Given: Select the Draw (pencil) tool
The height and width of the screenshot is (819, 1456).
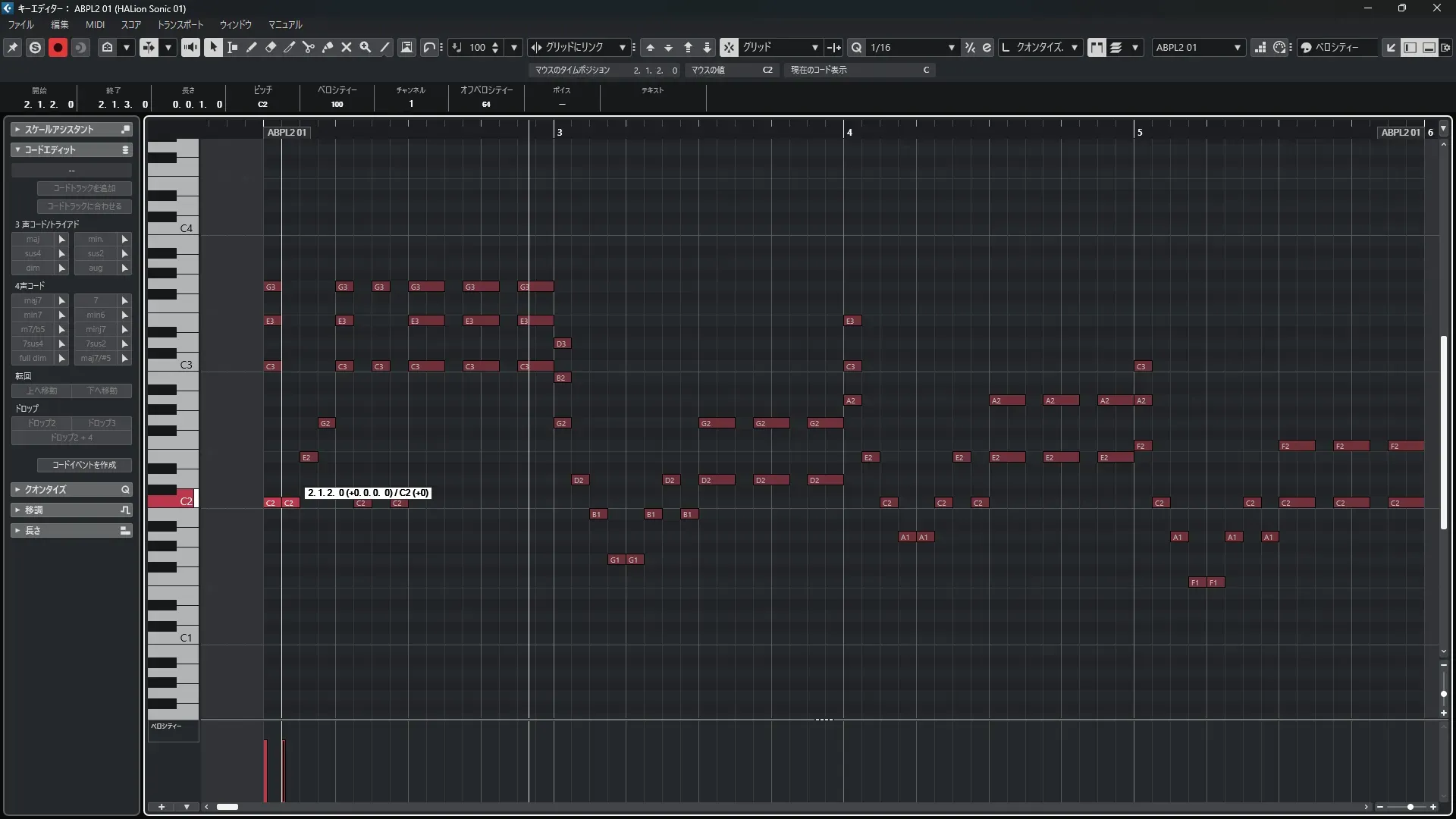Looking at the screenshot, I should pos(252,47).
